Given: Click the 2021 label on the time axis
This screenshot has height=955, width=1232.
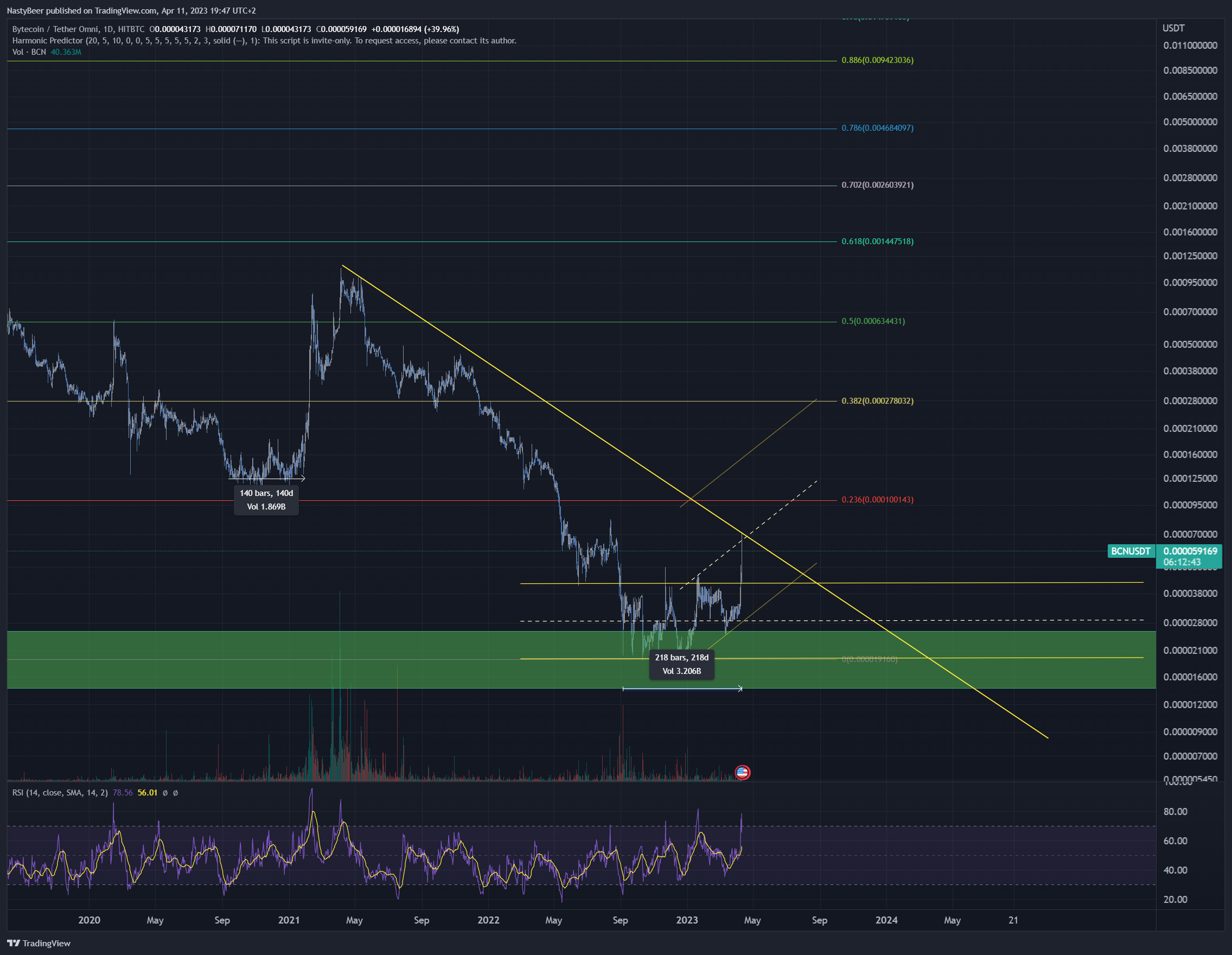Looking at the screenshot, I should (x=289, y=920).
